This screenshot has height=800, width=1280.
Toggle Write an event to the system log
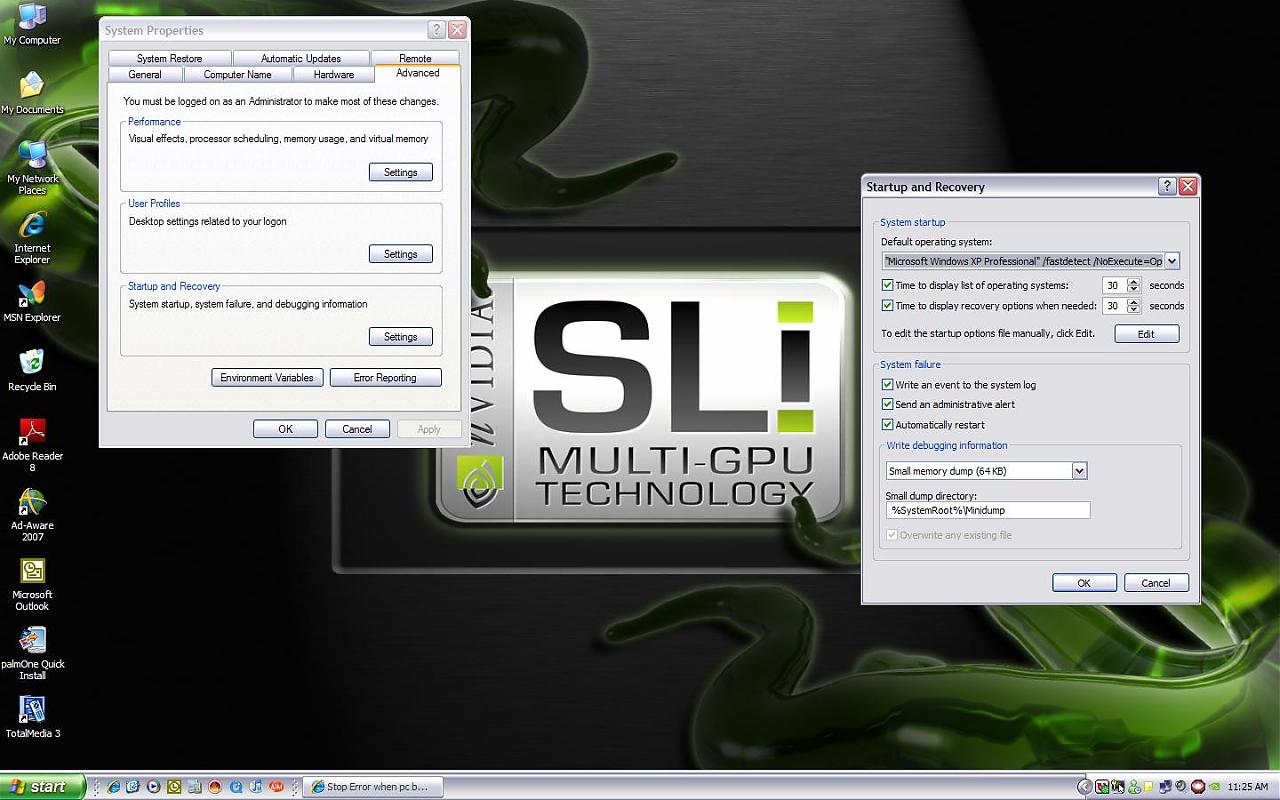(887, 385)
